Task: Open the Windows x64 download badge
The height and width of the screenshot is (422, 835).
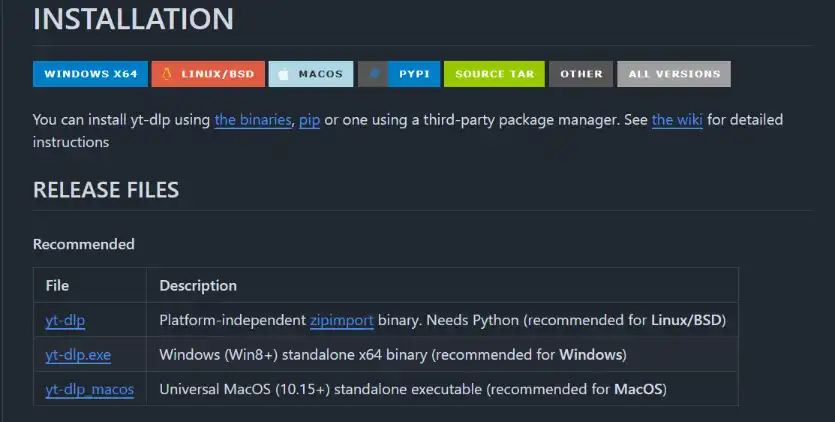Action: [90, 74]
